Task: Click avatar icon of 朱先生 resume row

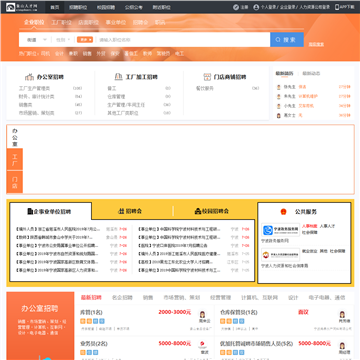Action: click(x=279, y=96)
